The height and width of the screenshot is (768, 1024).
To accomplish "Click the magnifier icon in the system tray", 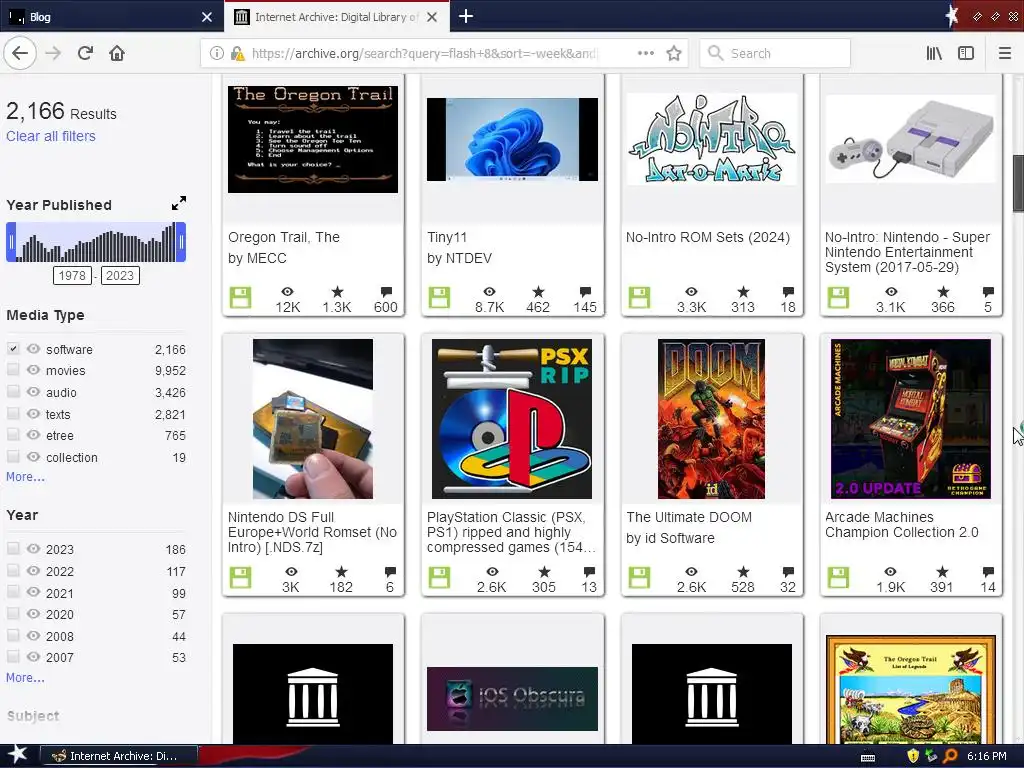I will 951,756.
